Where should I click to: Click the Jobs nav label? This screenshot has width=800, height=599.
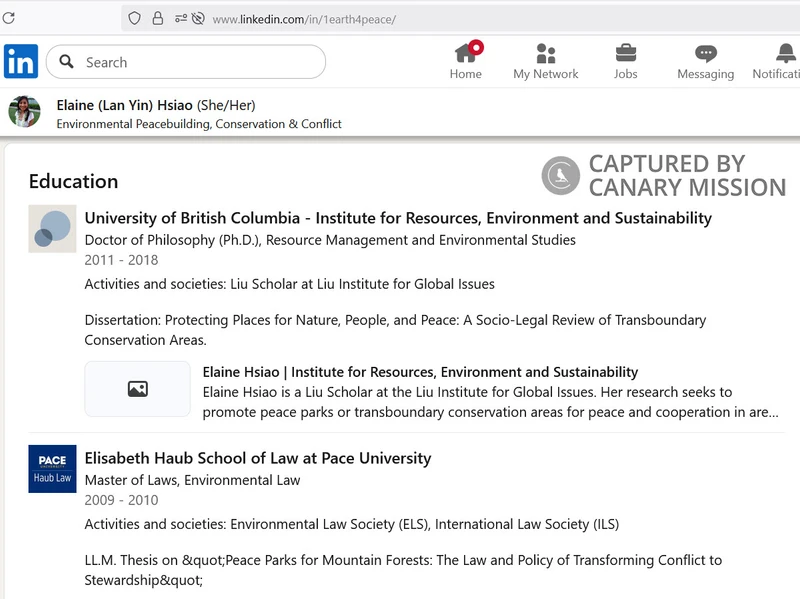626,74
